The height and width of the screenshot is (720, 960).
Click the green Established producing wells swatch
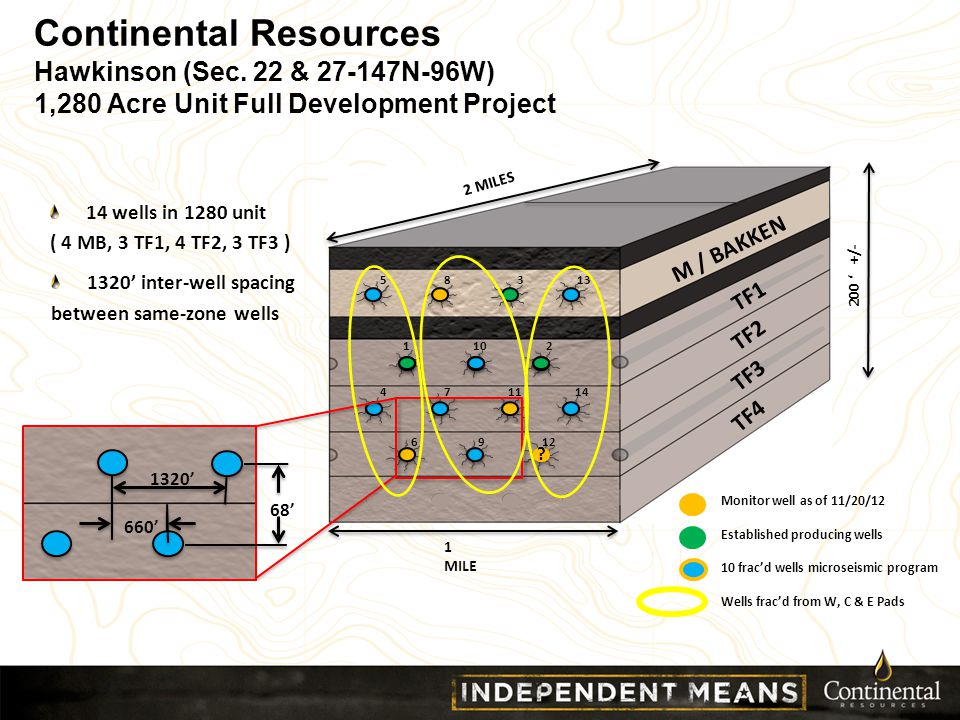click(693, 536)
